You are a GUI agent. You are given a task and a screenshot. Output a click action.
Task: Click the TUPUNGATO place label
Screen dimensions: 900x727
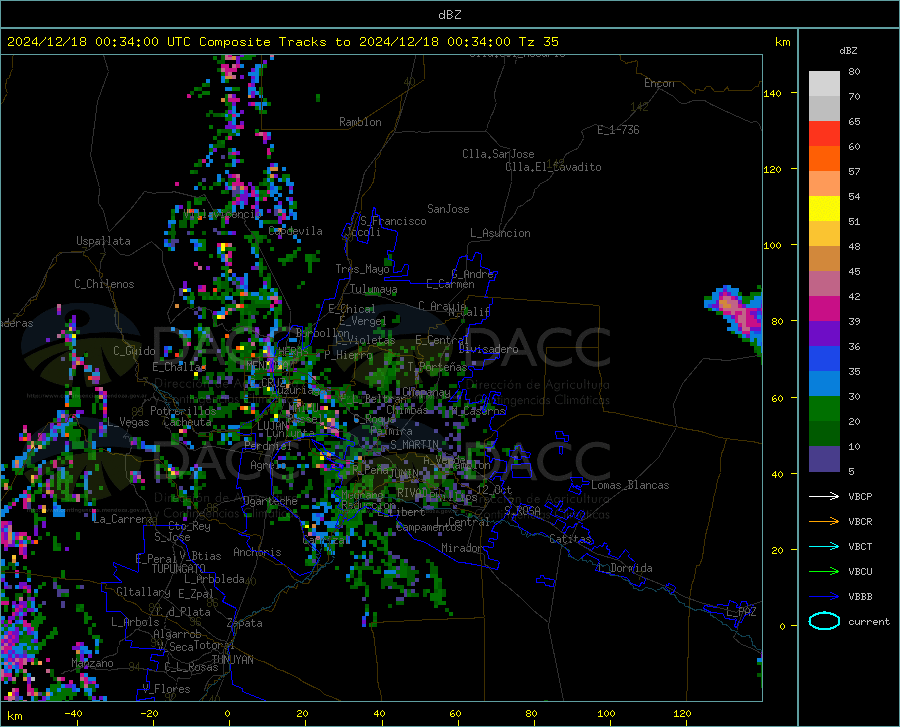click(x=179, y=569)
